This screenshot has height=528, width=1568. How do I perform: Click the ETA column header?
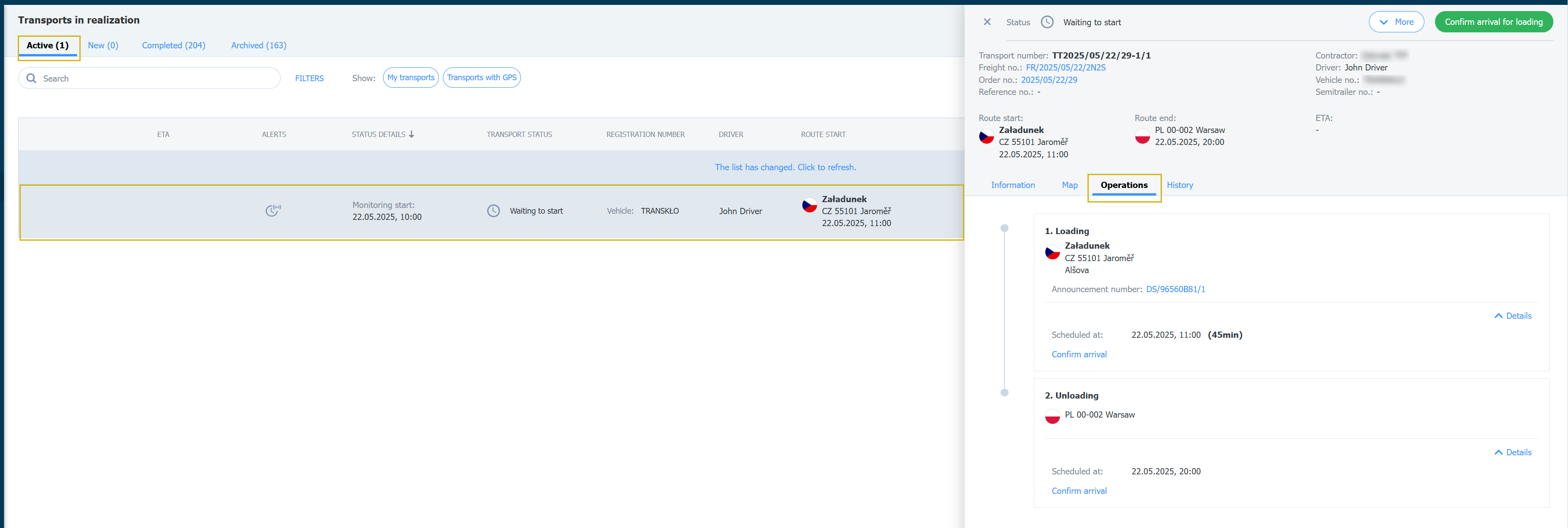[163, 135]
